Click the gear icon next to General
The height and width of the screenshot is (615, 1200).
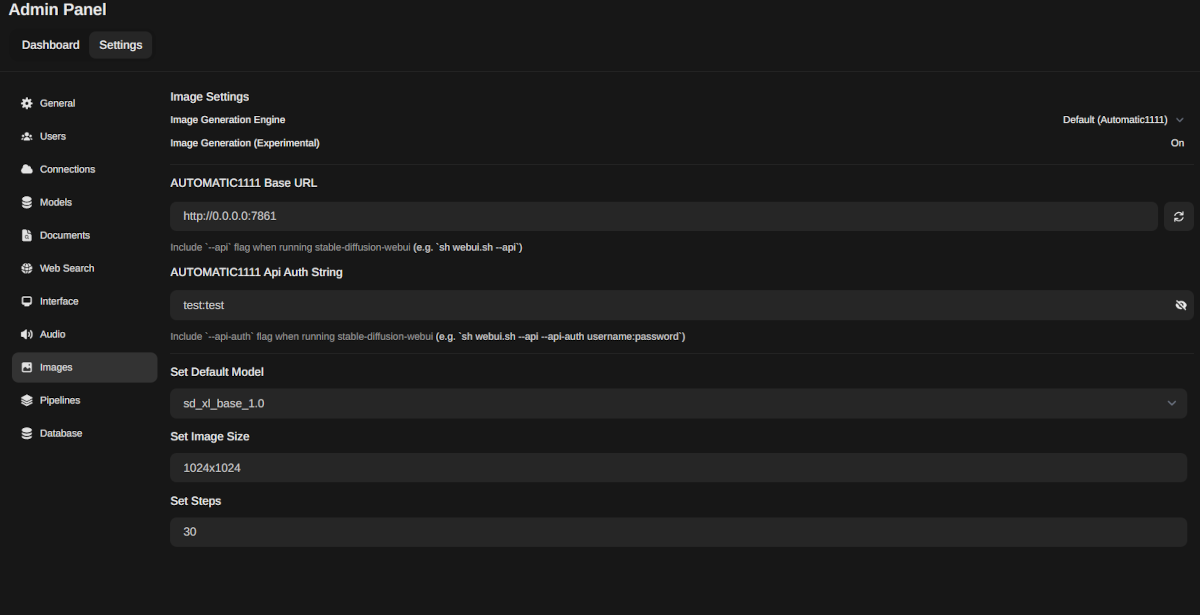tap(27, 103)
